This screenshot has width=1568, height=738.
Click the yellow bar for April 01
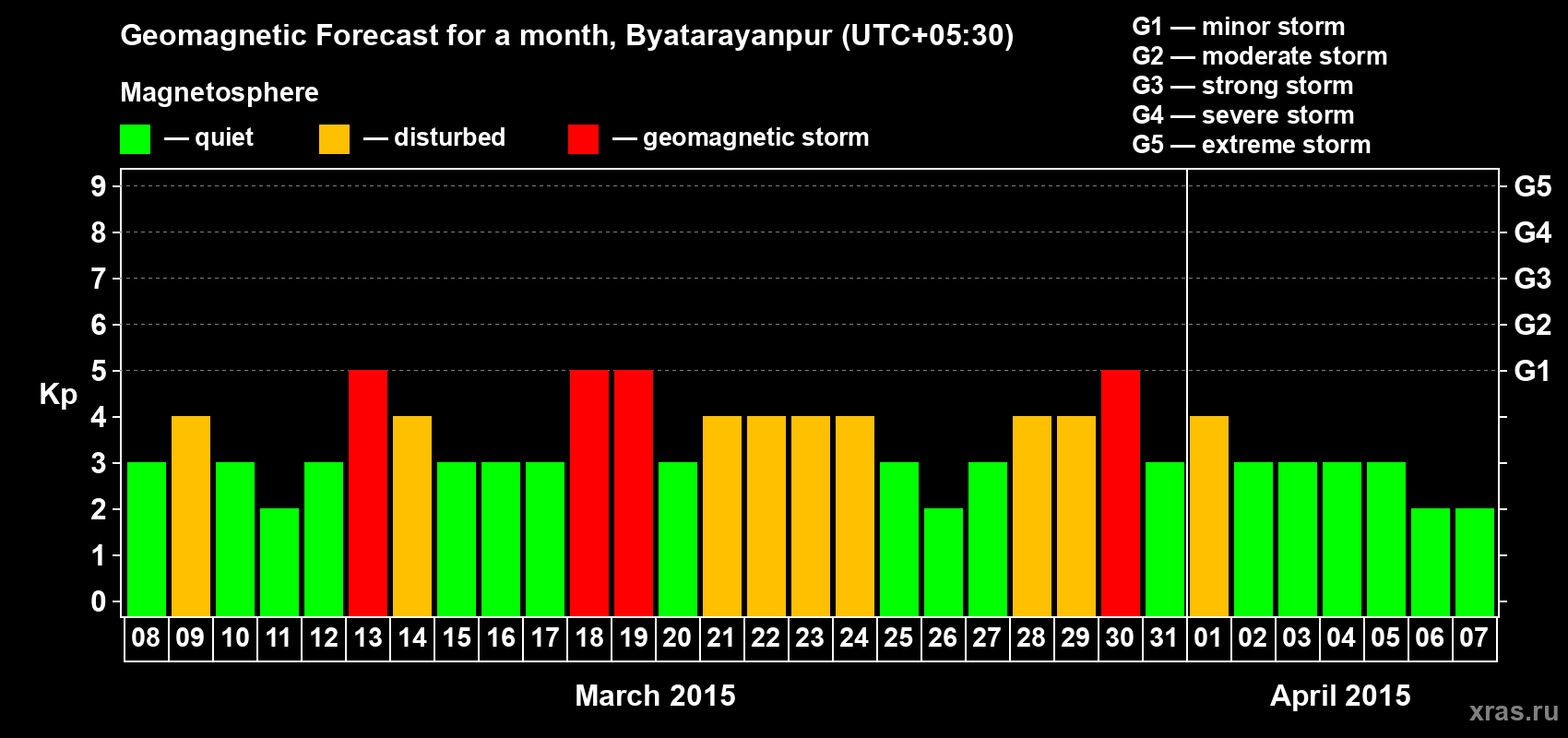coord(1209,516)
